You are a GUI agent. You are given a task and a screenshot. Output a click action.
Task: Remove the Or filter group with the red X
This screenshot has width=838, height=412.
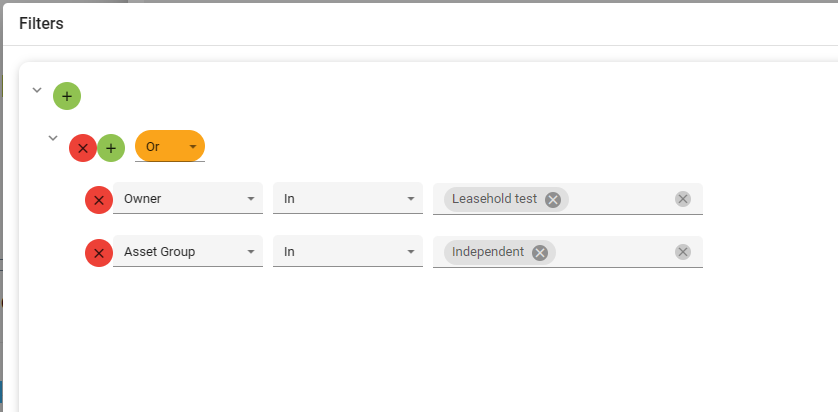[x=83, y=148]
